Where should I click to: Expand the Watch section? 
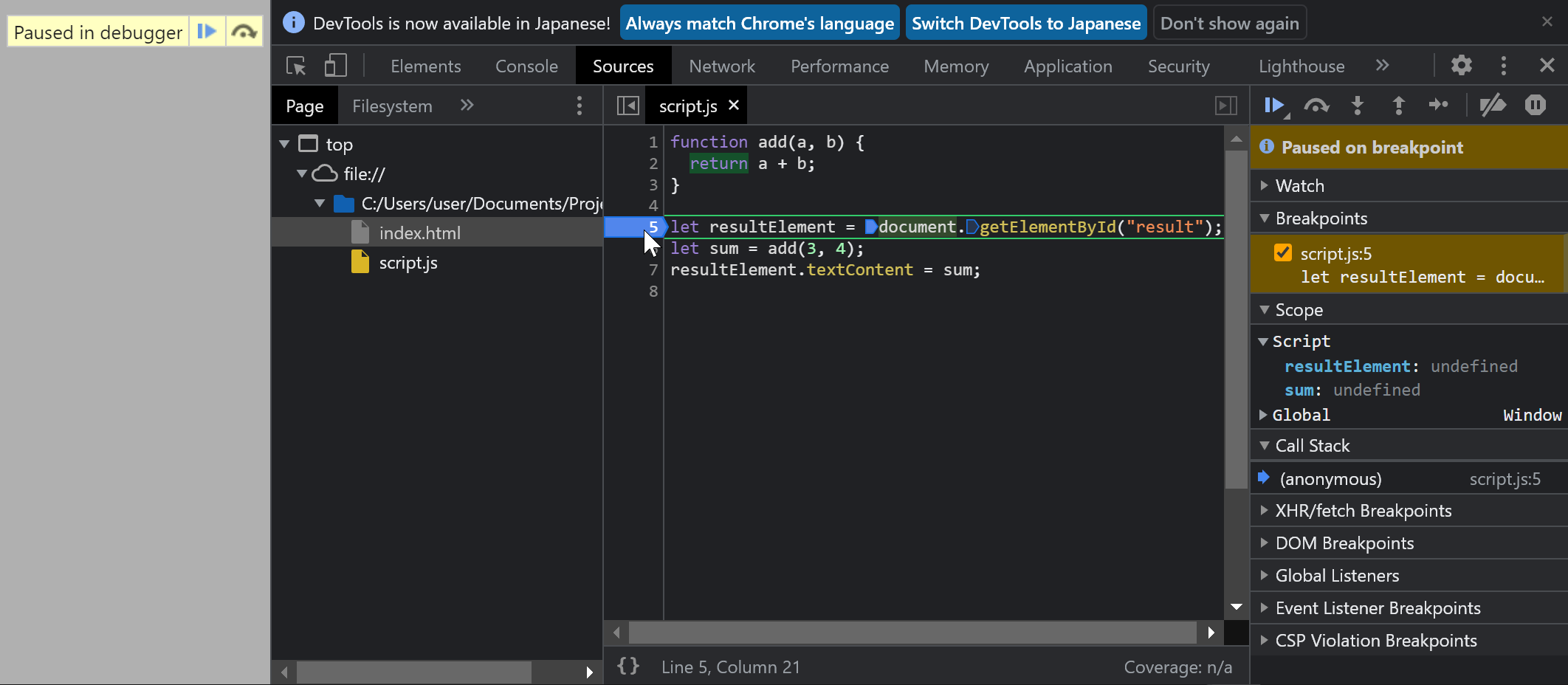[1299, 186]
